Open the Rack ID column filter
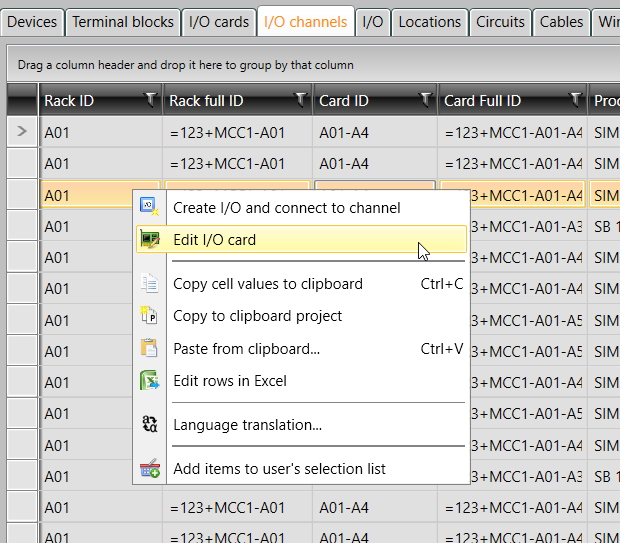Screen dimensions: 620x543 point(150,99)
